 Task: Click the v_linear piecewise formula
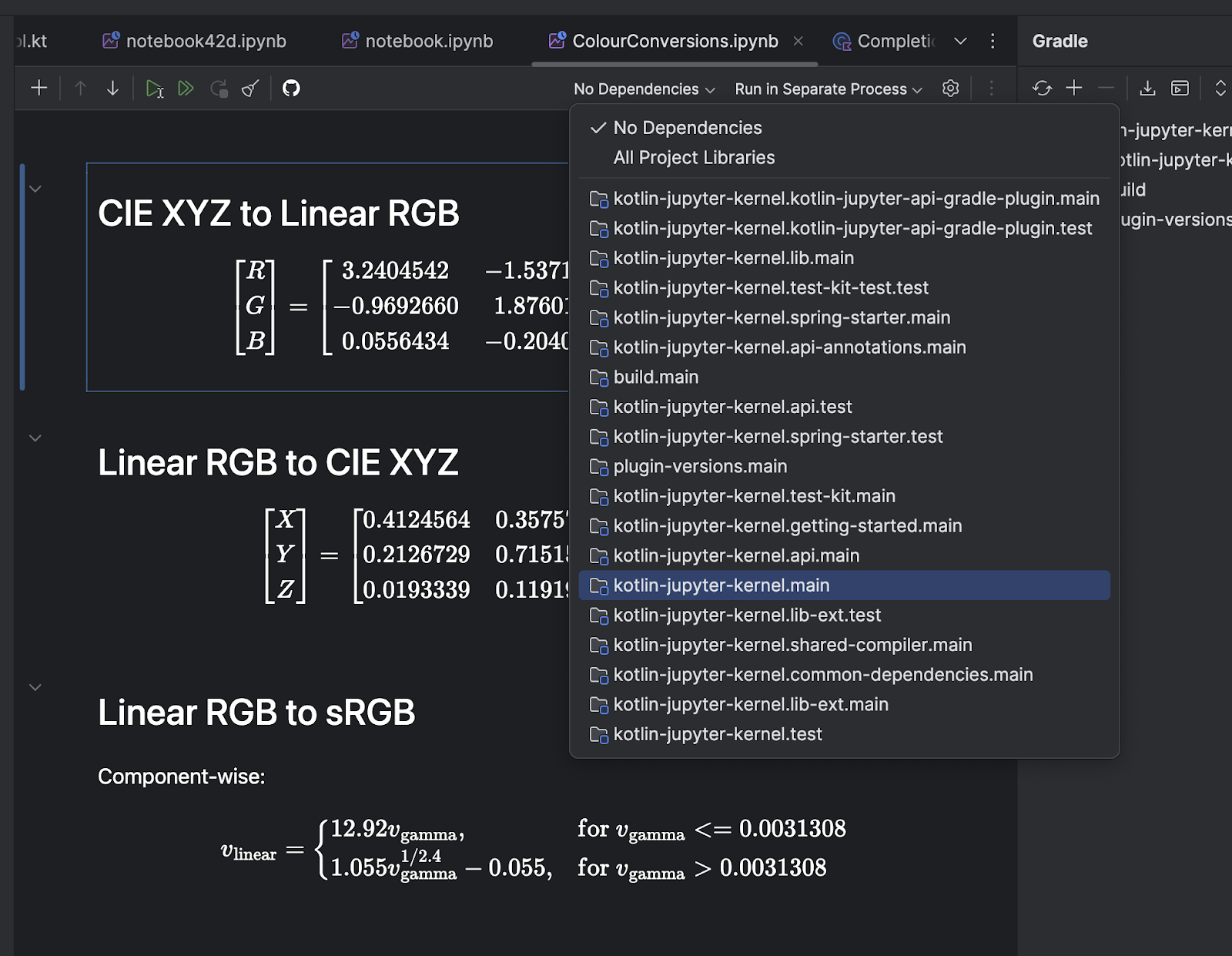coord(533,849)
